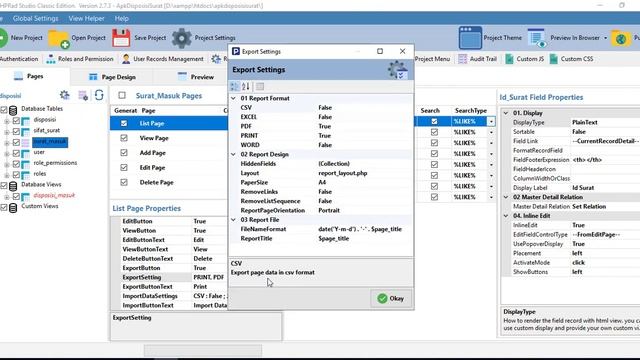This screenshot has width=640, height=360.
Task: Click the Layout value report_layout.php
Action: click(342, 173)
